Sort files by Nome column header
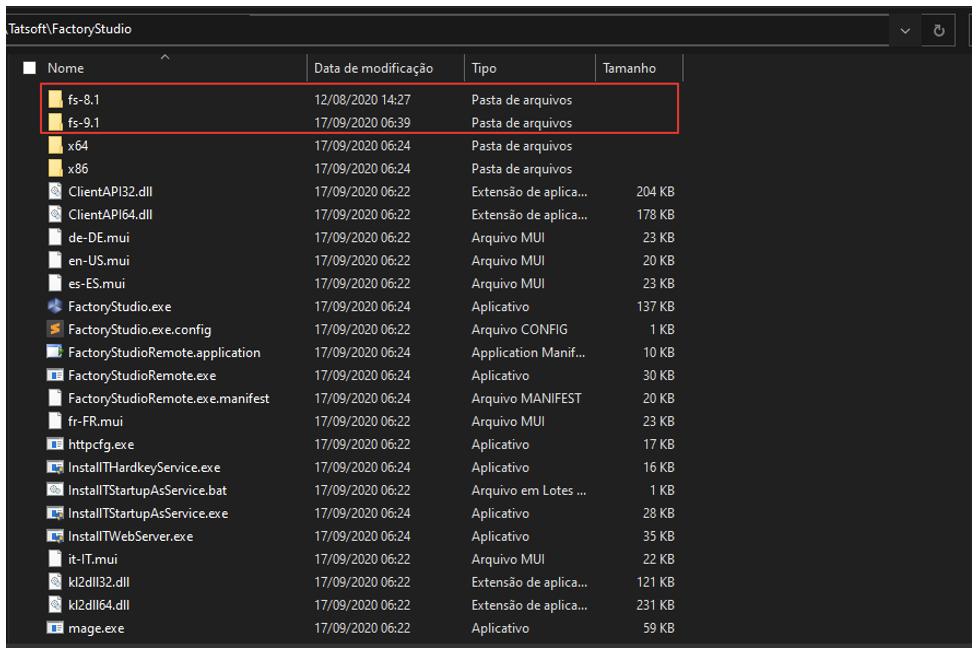 [x=66, y=68]
